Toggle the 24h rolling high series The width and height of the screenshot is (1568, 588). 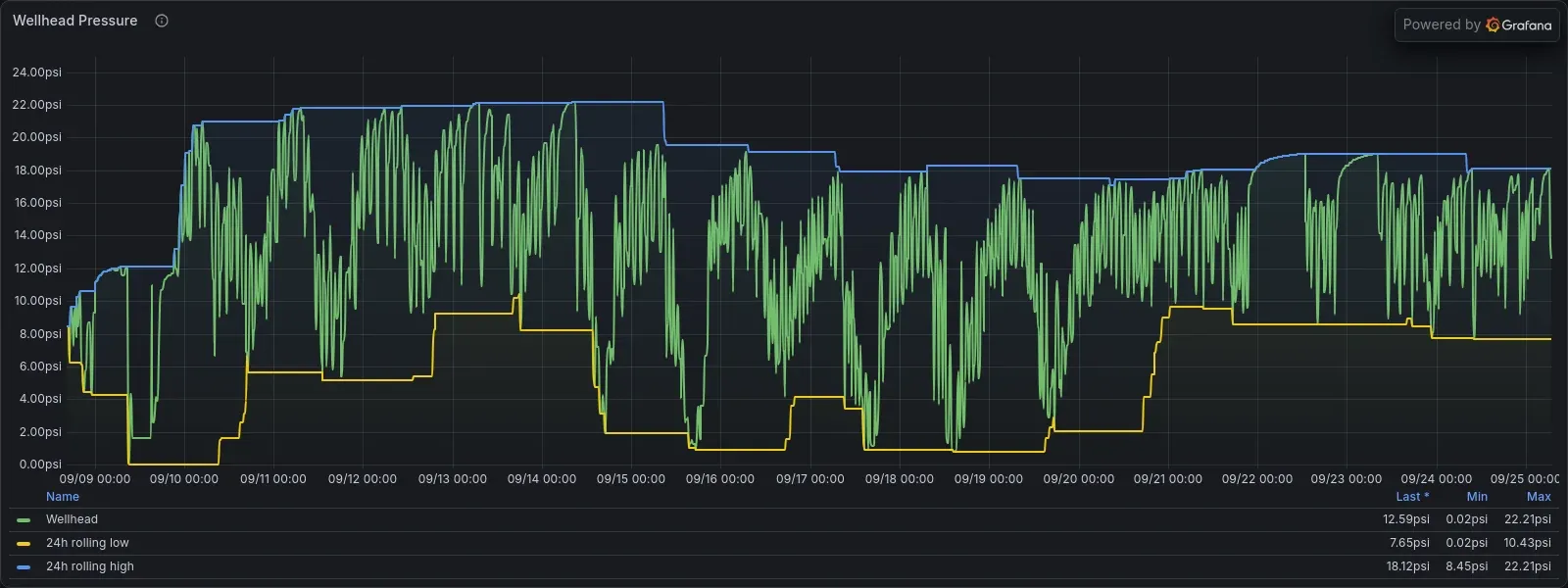coord(90,566)
